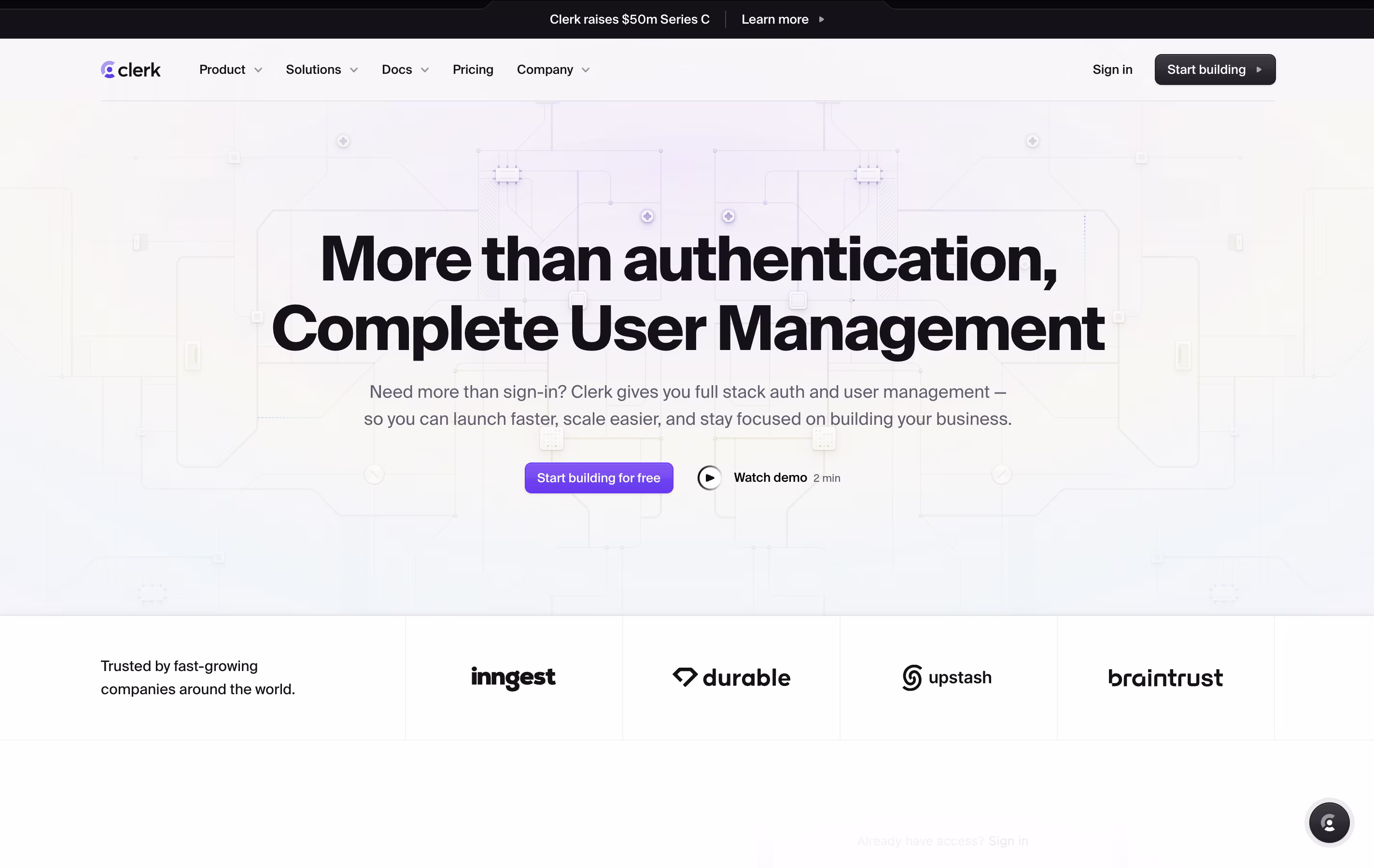
Task: Open the Company navigation item
Action: click(x=545, y=70)
